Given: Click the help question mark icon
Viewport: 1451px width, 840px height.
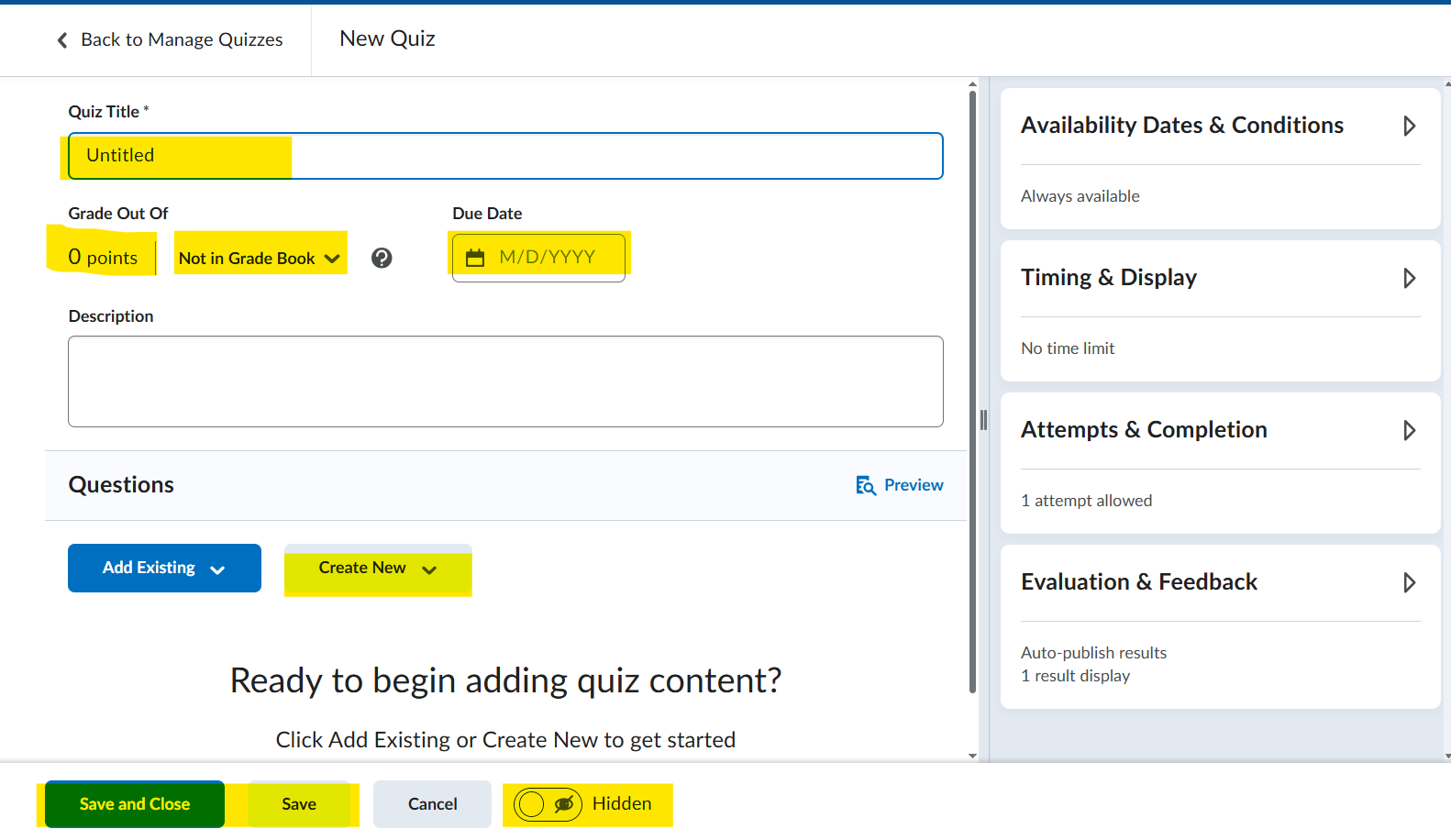Looking at the screenshot, I should click(382, 259).
